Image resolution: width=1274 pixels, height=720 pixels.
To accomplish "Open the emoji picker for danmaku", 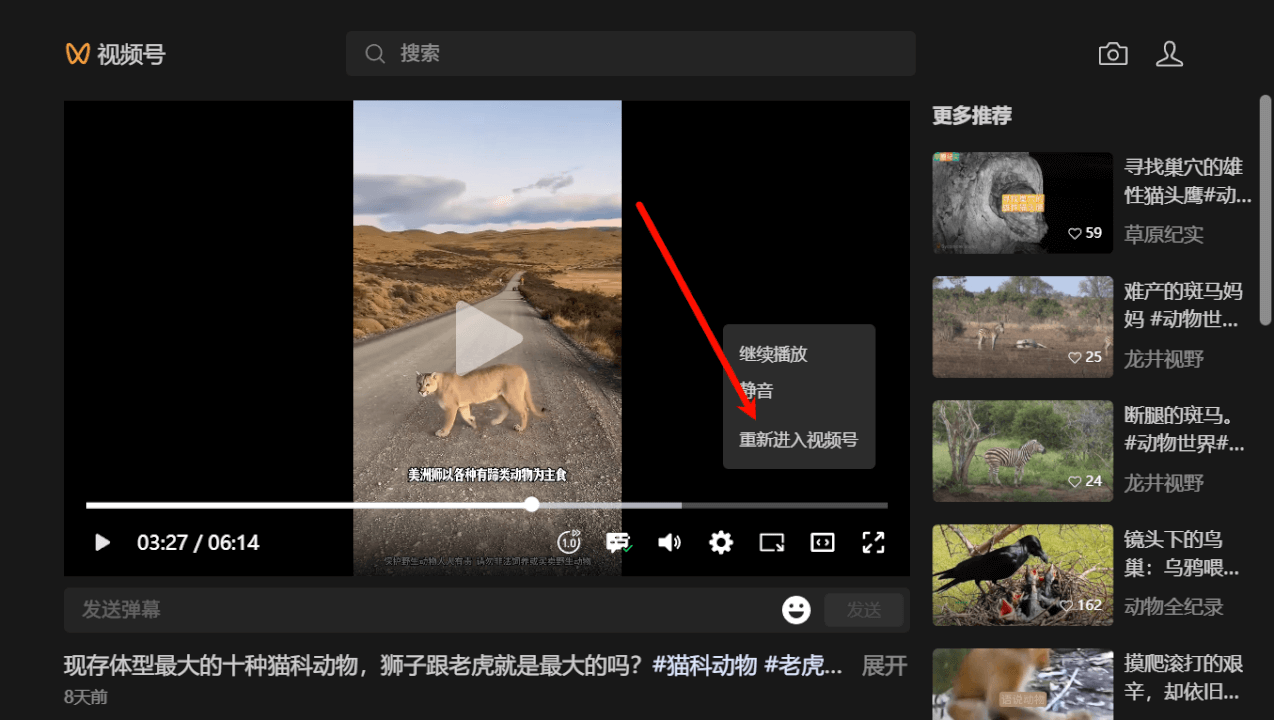I will coord(796,610).
